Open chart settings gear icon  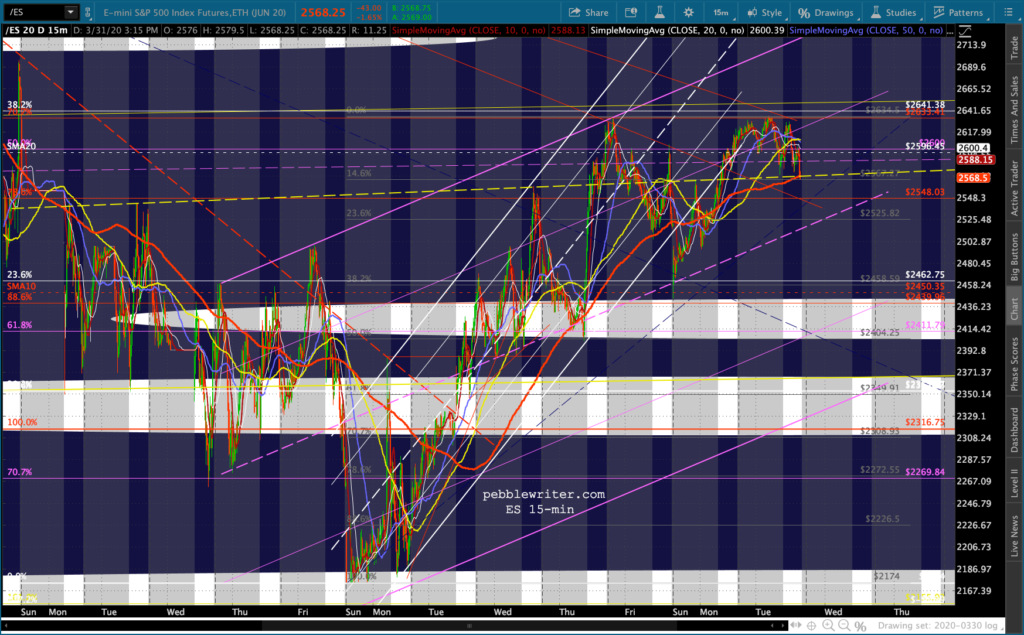click(x=688, y=12)
